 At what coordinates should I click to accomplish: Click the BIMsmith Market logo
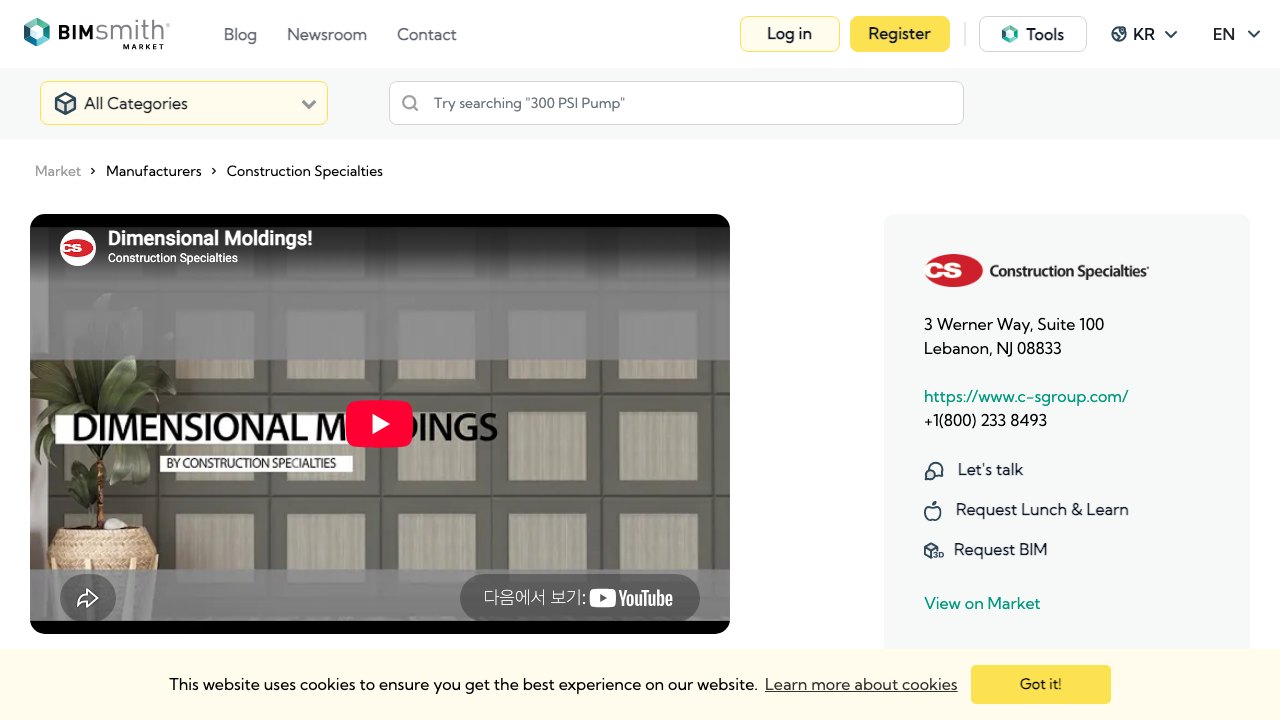pos(97,34)
